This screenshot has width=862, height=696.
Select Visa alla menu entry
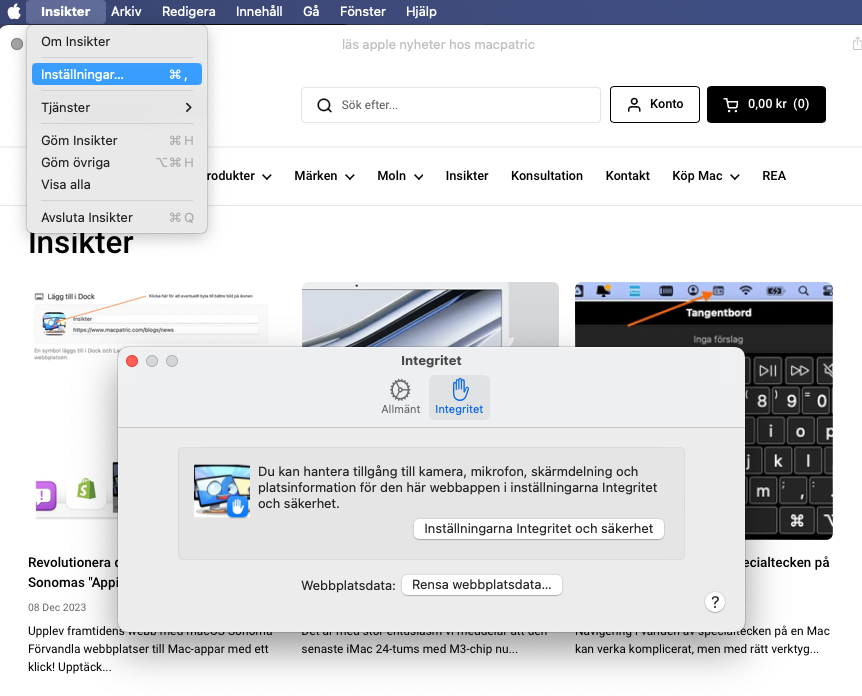click(117, 184)
